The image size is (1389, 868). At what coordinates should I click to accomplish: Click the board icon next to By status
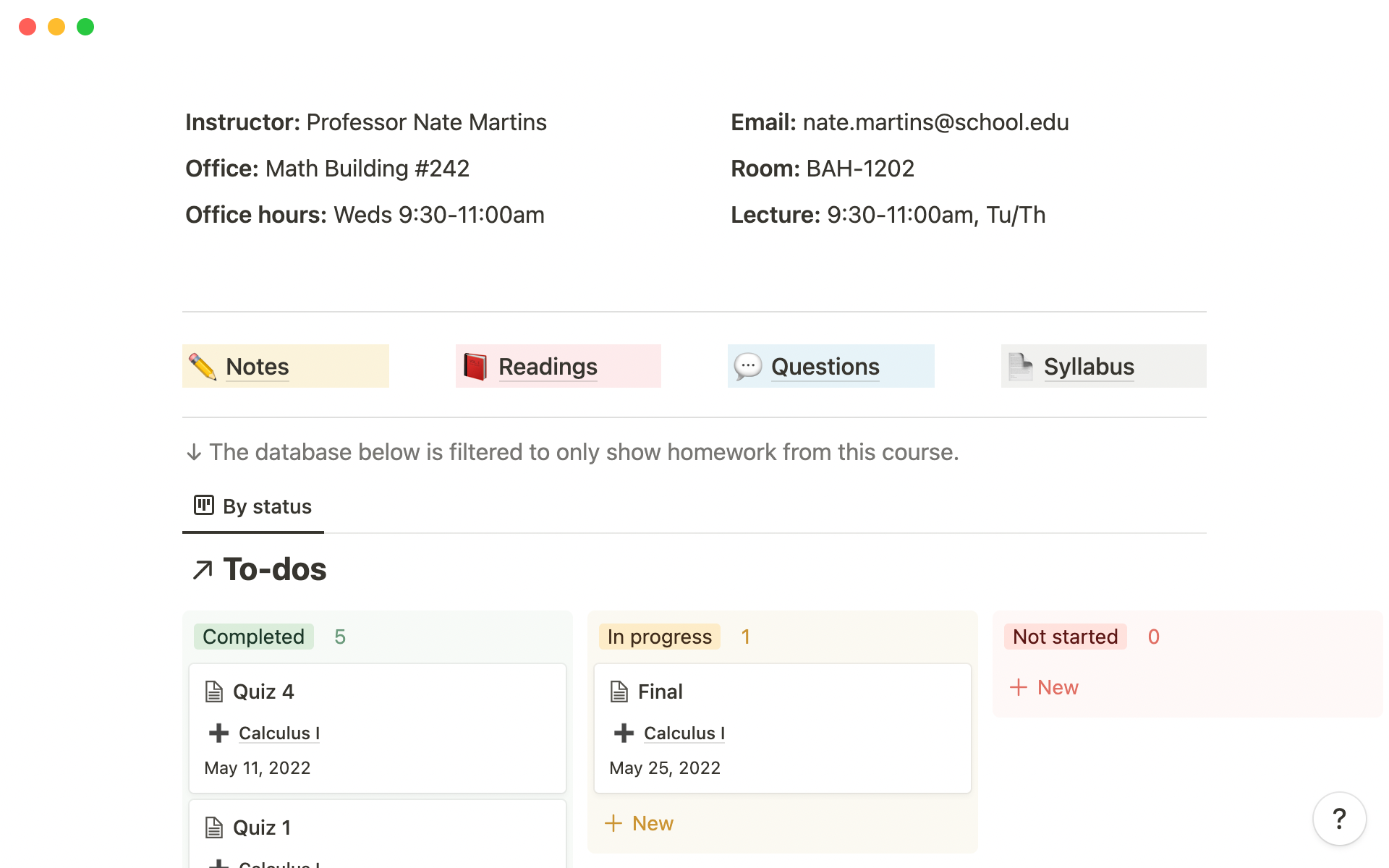pos(204,505)
